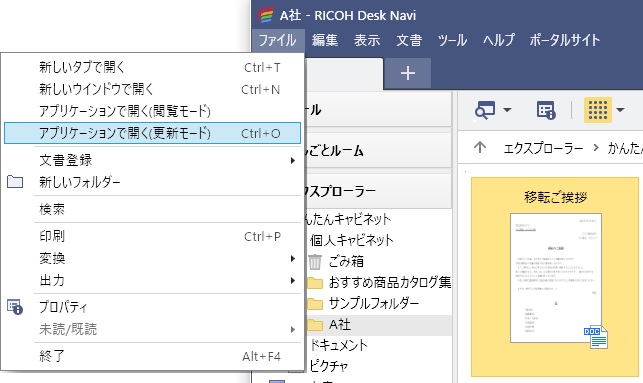
Task: Open the ファイル menu
Action: 278,40
